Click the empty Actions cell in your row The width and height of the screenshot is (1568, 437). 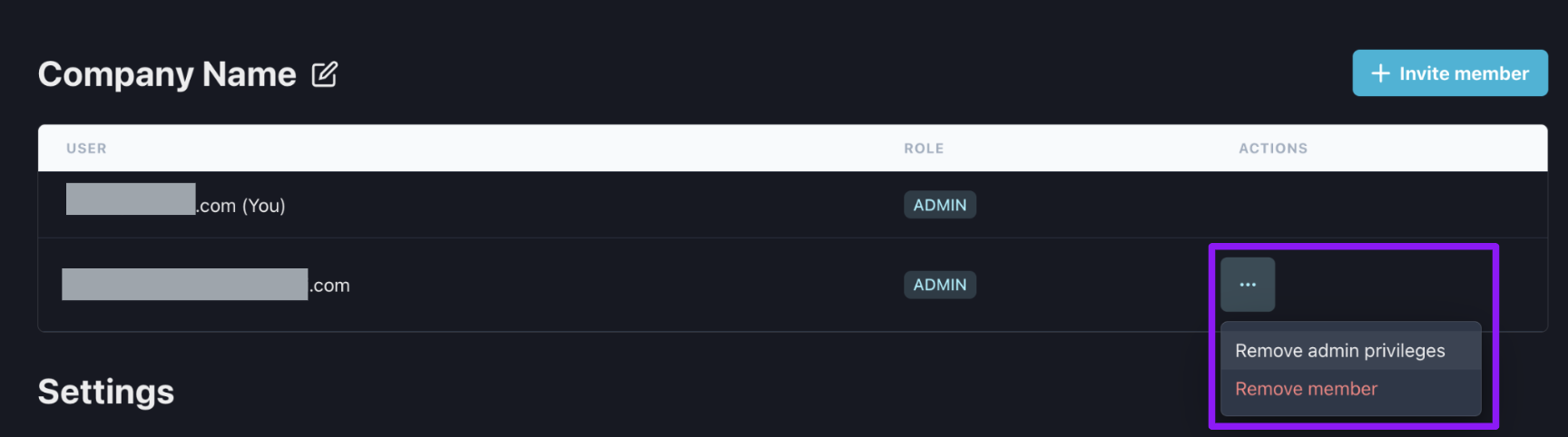(x=1379, y=205)
